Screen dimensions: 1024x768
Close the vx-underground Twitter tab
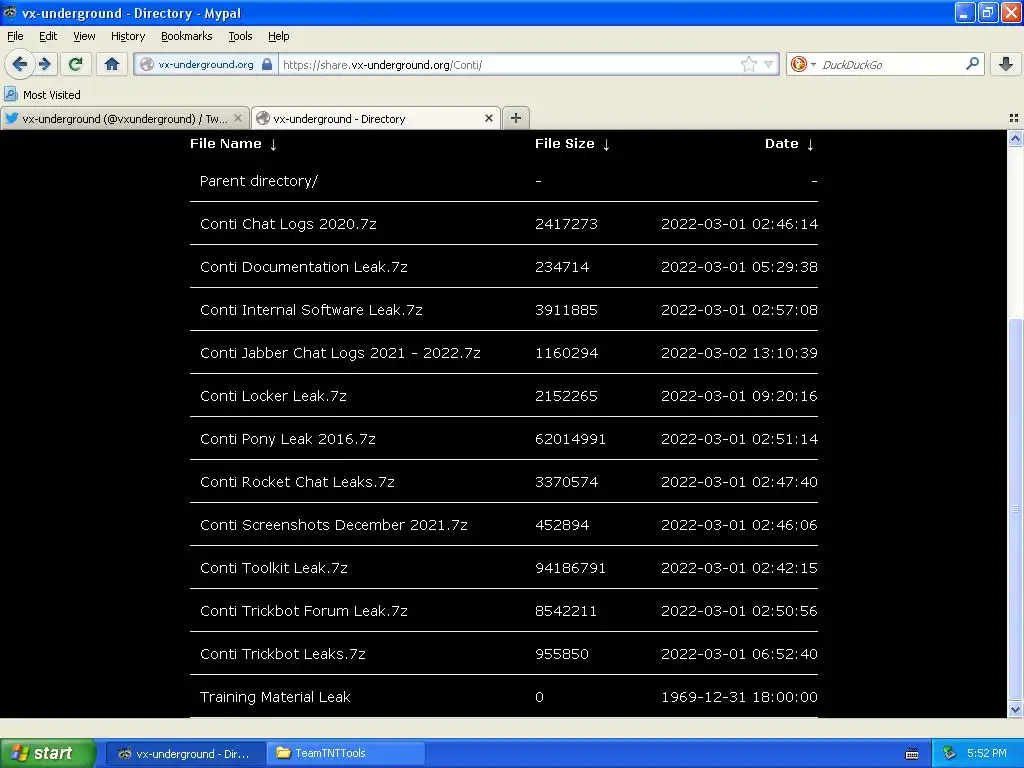pyautogui.click(x=238, y=118)
